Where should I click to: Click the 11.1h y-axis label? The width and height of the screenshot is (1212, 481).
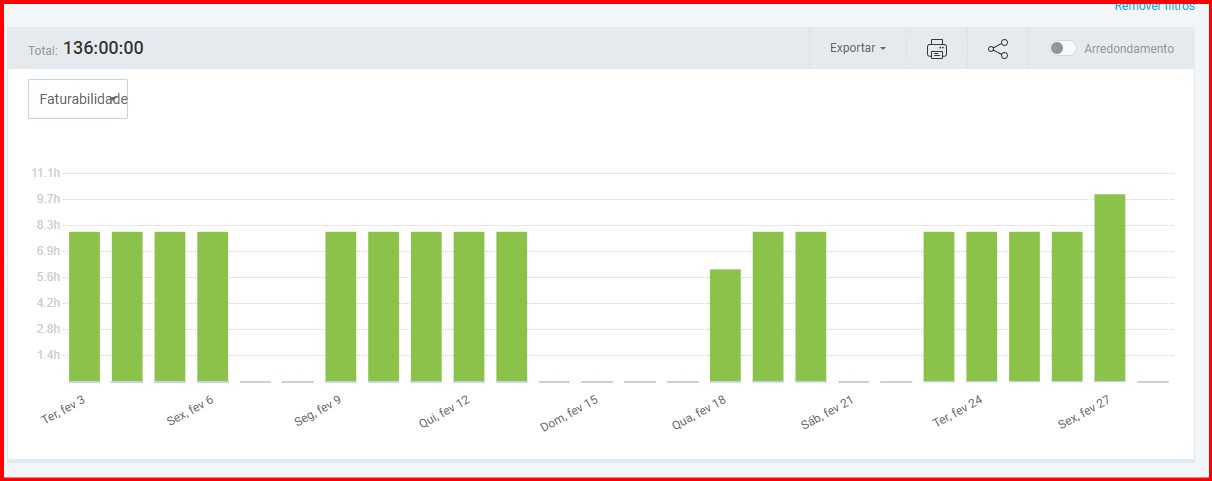click(x=46, y=173)
